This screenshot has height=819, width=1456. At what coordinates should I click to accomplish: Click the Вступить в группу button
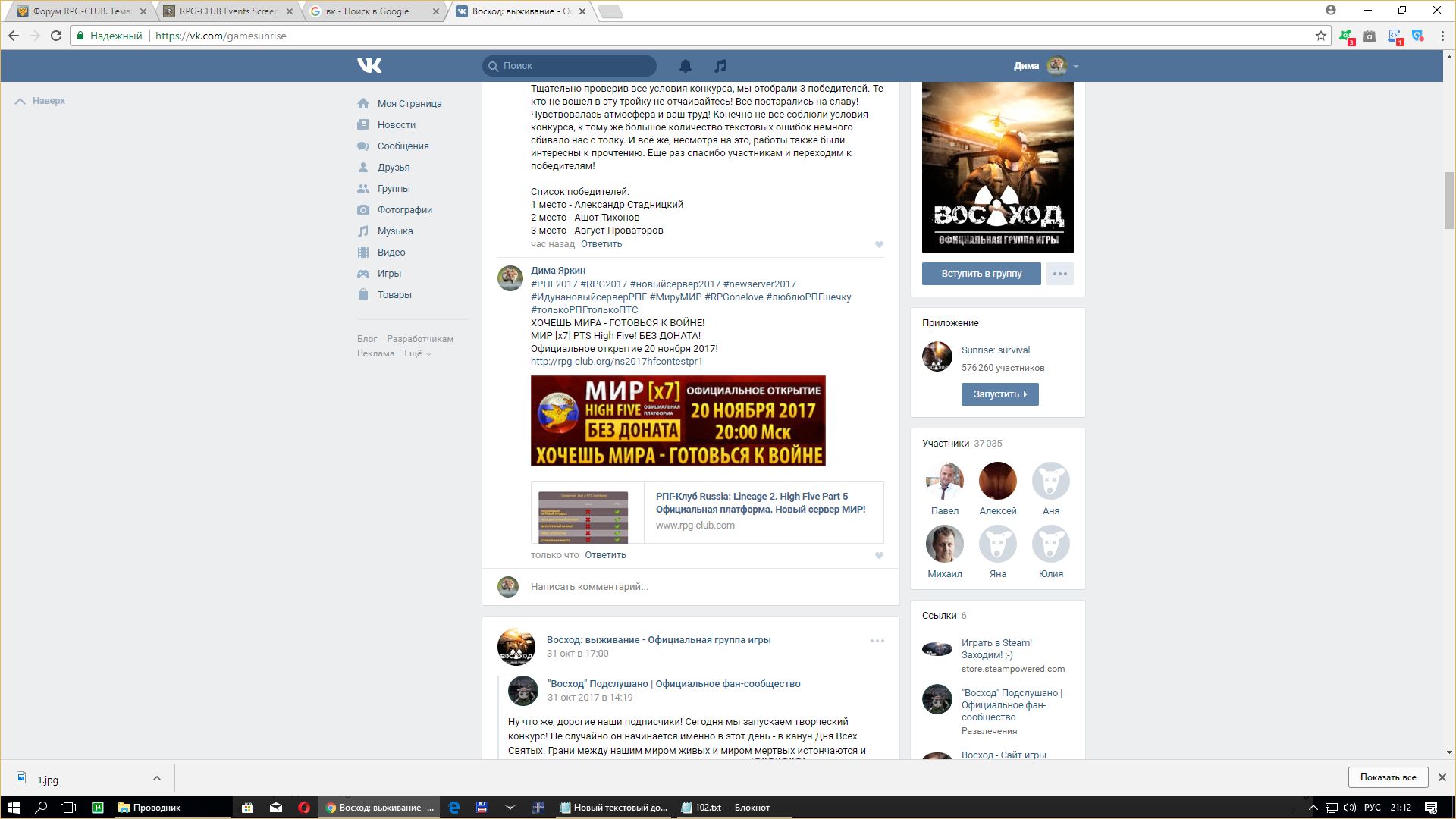pos(981,274)
